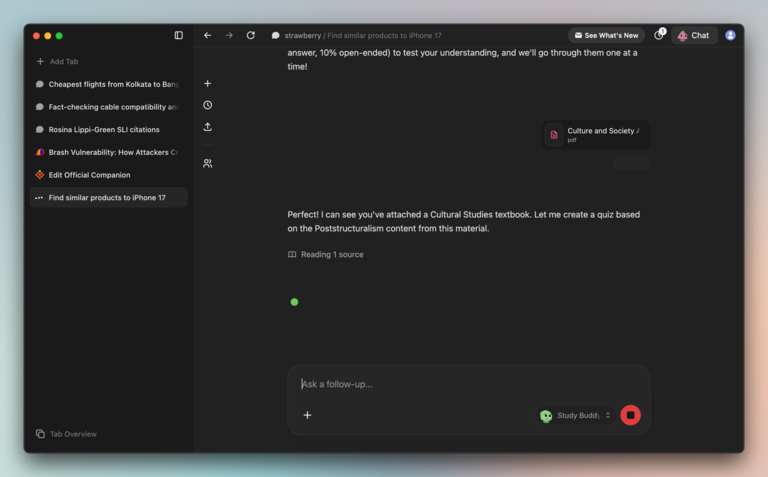
Task: Open the Culture and Society pdf attachment
Action: tap(596, 135)
